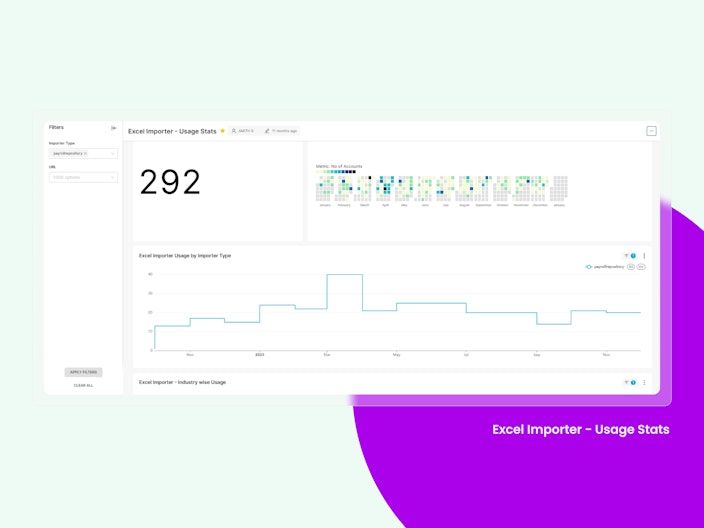Open kebab menu on Usage by Importer Type chart
The height and width of the screenshot is (528, 704).
click(644, 255)
